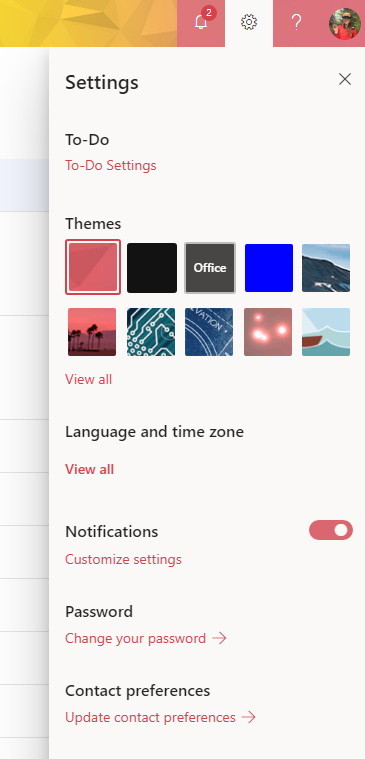The height and width of the screenshot is (759, 365).
Task: Apply the palm trees sunset theme
Action: pos(92,332)
